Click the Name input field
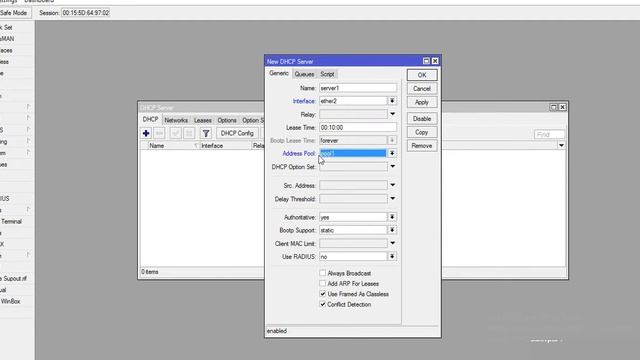 click(358, 88)
